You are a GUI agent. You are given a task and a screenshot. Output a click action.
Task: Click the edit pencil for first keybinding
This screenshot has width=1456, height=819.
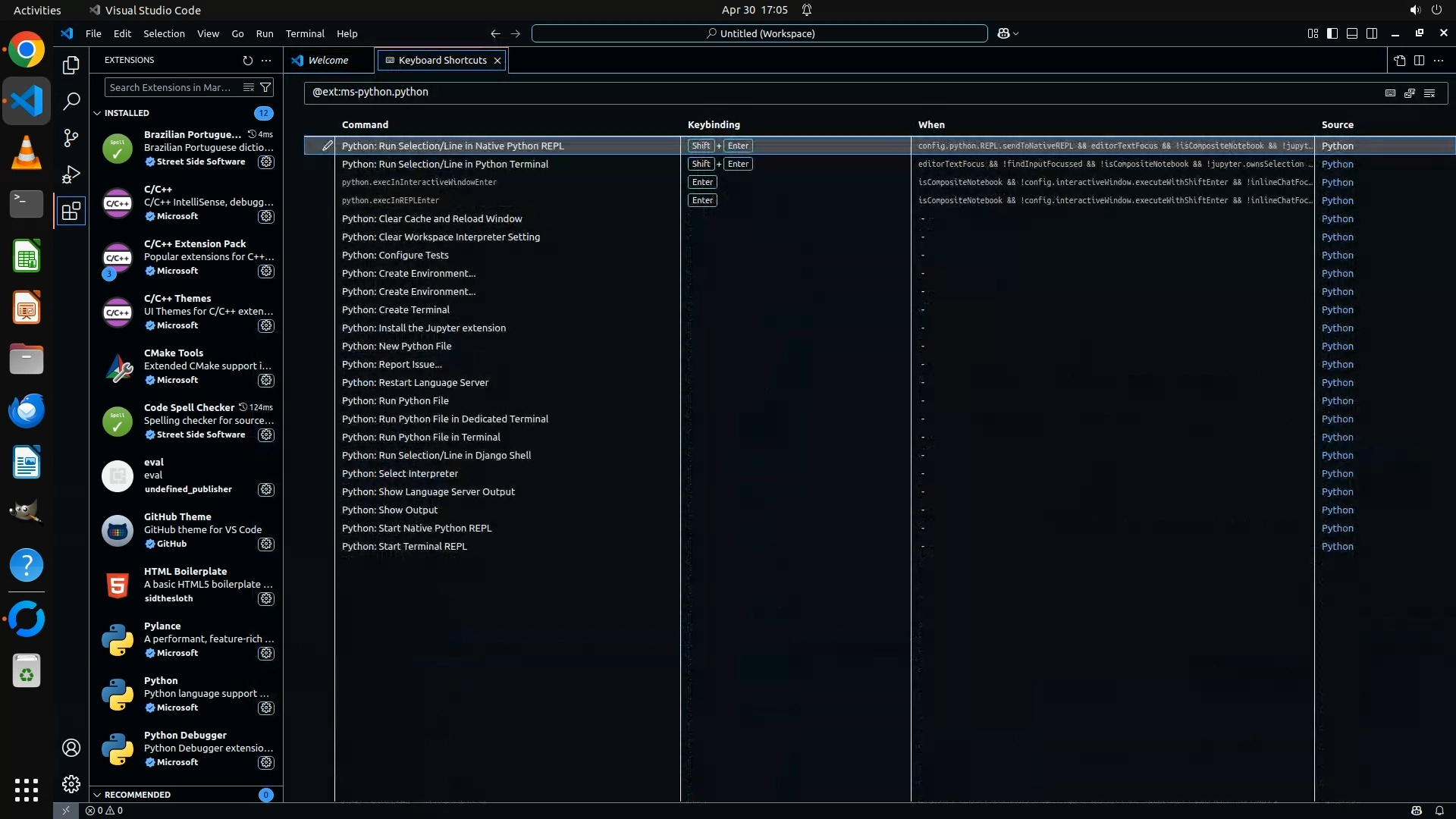pyautogui.click(x=327, y=146)
